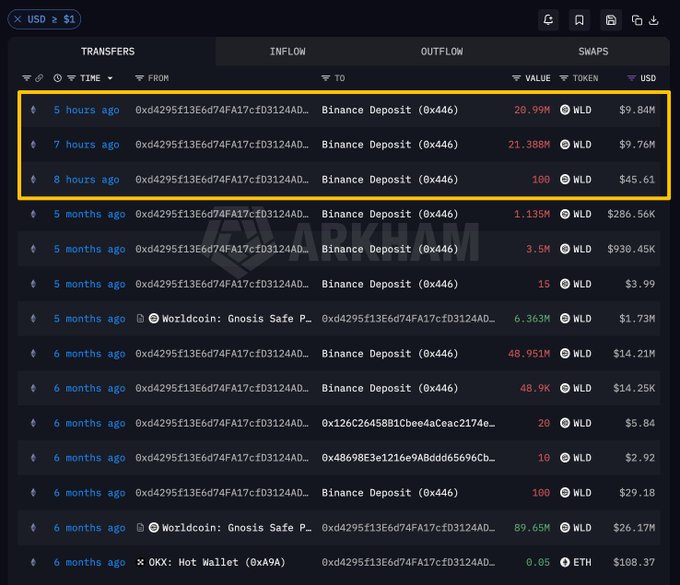Screen dimensions: 680x585
Task: Open the TOKEN column filter
Action: pos(564,78)
